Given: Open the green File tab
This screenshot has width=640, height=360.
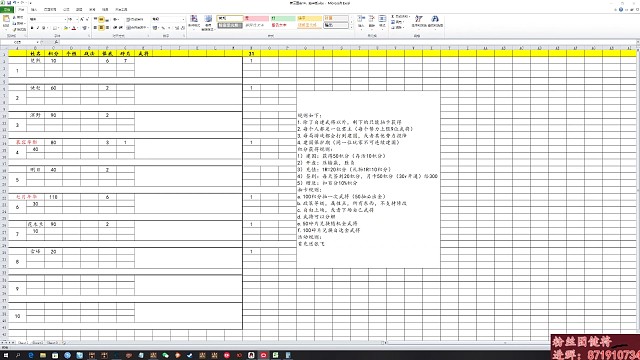Looking at the screenshot, I should click(7, 9).
